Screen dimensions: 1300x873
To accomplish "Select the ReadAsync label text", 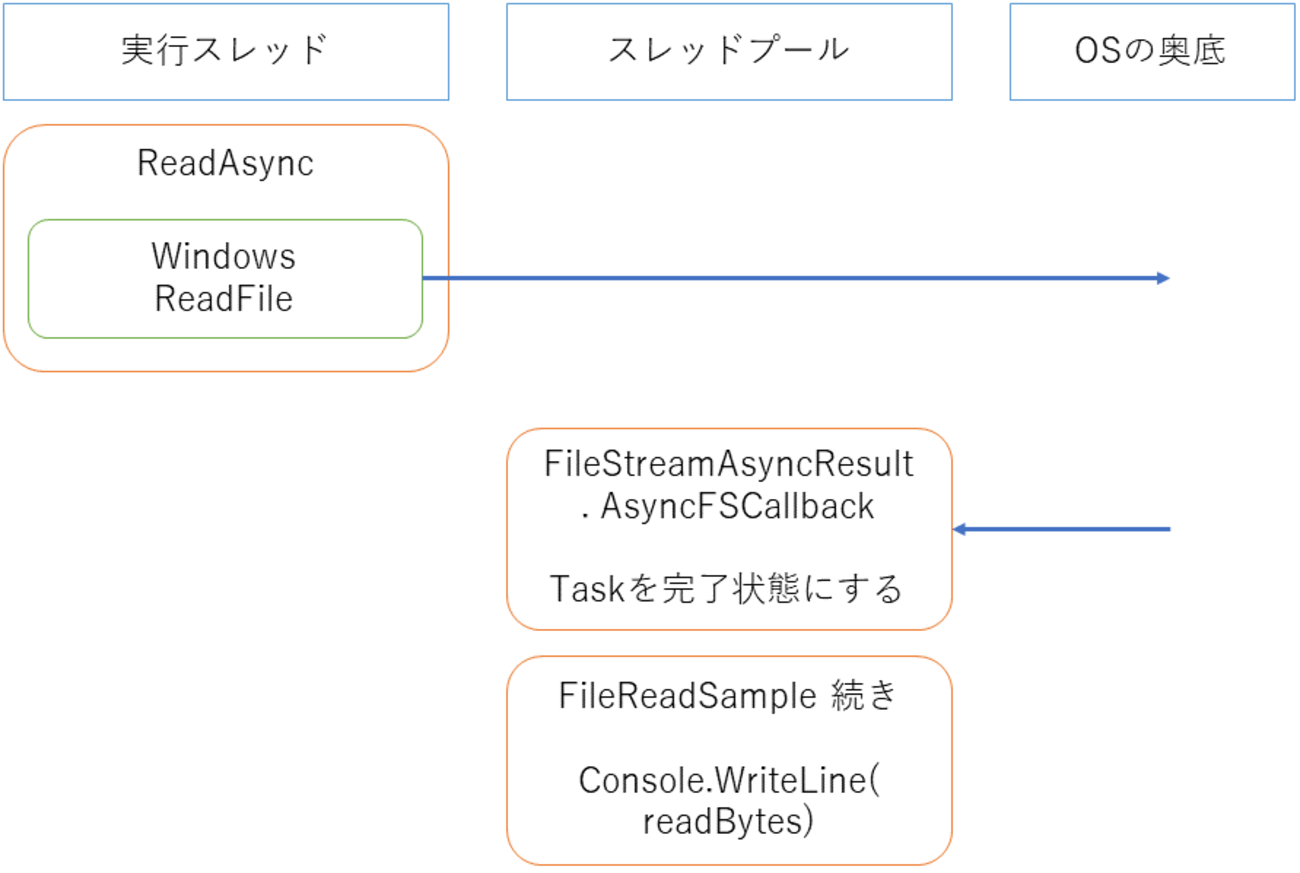I will click(x=225, y=164).
